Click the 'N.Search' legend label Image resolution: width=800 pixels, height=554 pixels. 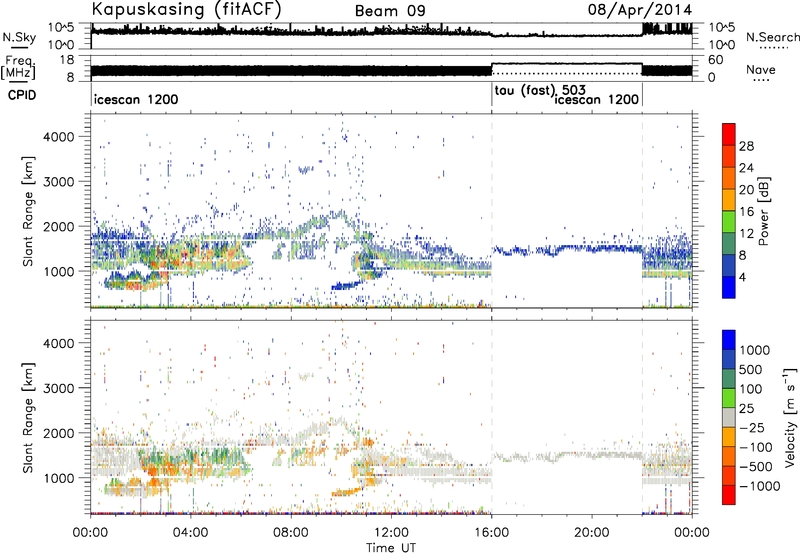click(x=772, y=37)
